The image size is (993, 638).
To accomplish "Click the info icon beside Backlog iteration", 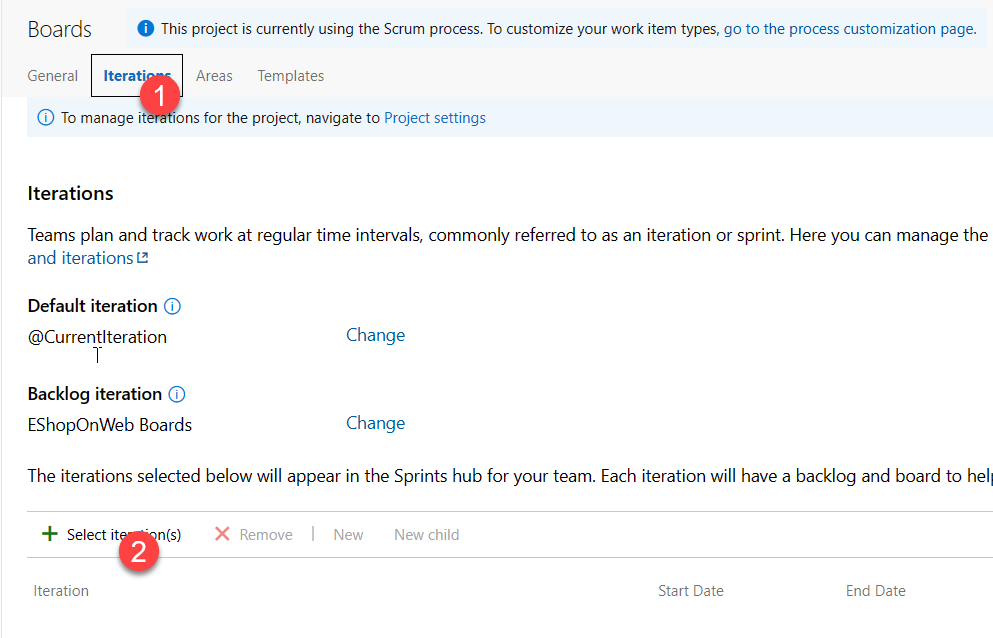I will pyautogui.click(x=177, y=394).
